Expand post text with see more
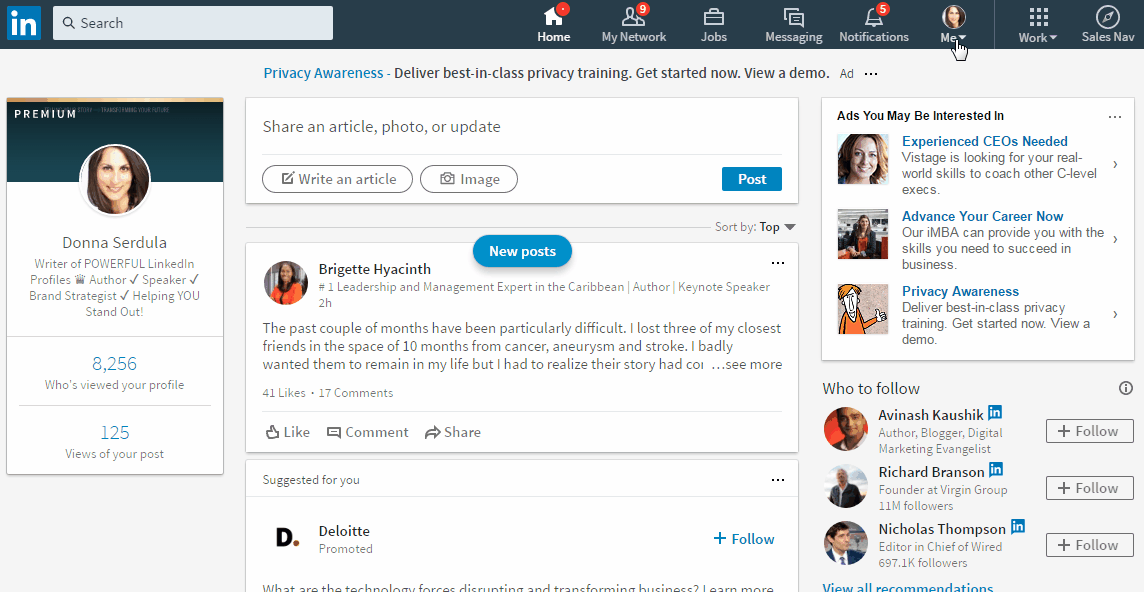The height and width of the screenshot is (592, 1144). point(746,364)
